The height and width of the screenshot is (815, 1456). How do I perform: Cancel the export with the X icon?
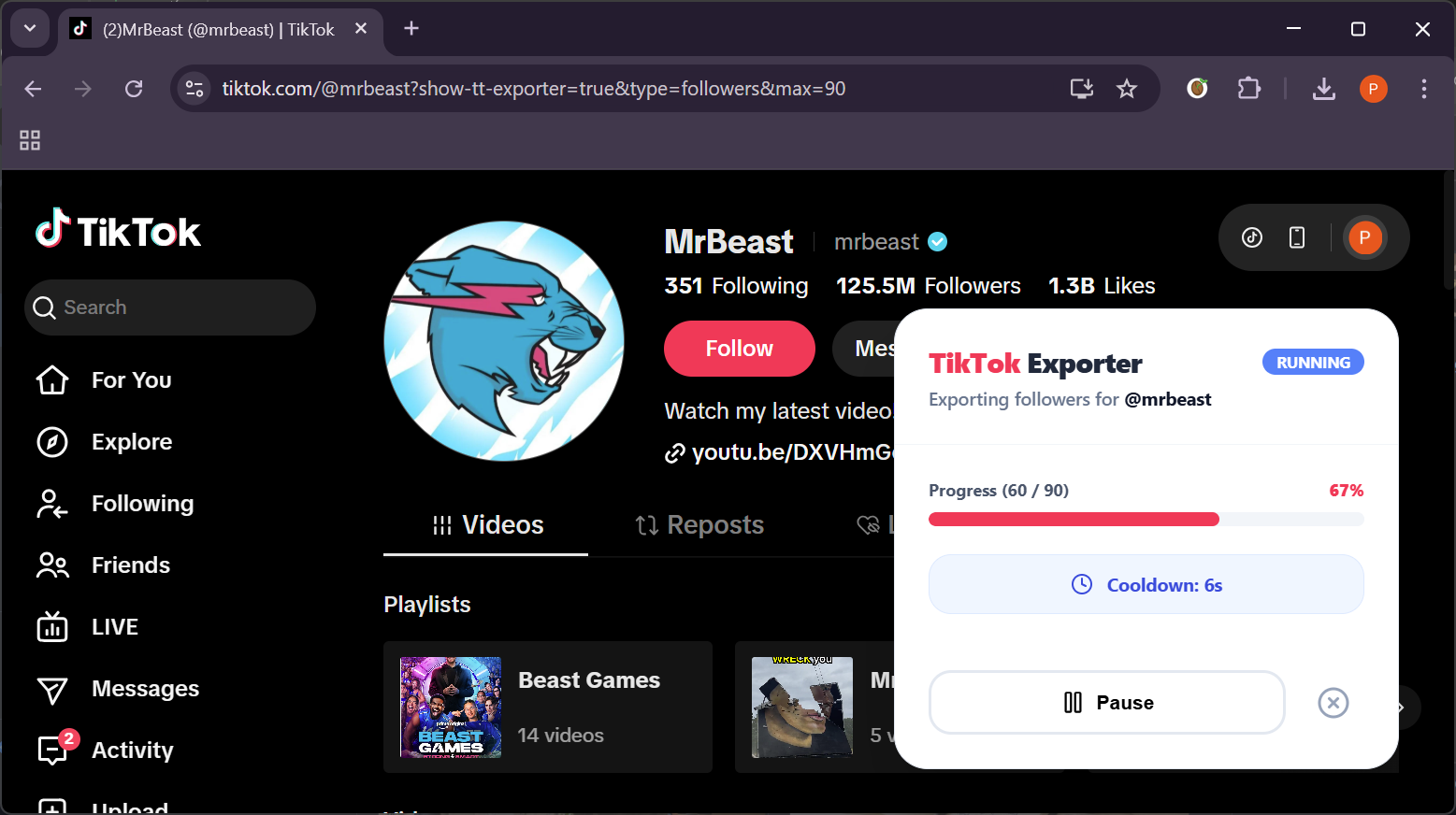[x=1333, y=703]
